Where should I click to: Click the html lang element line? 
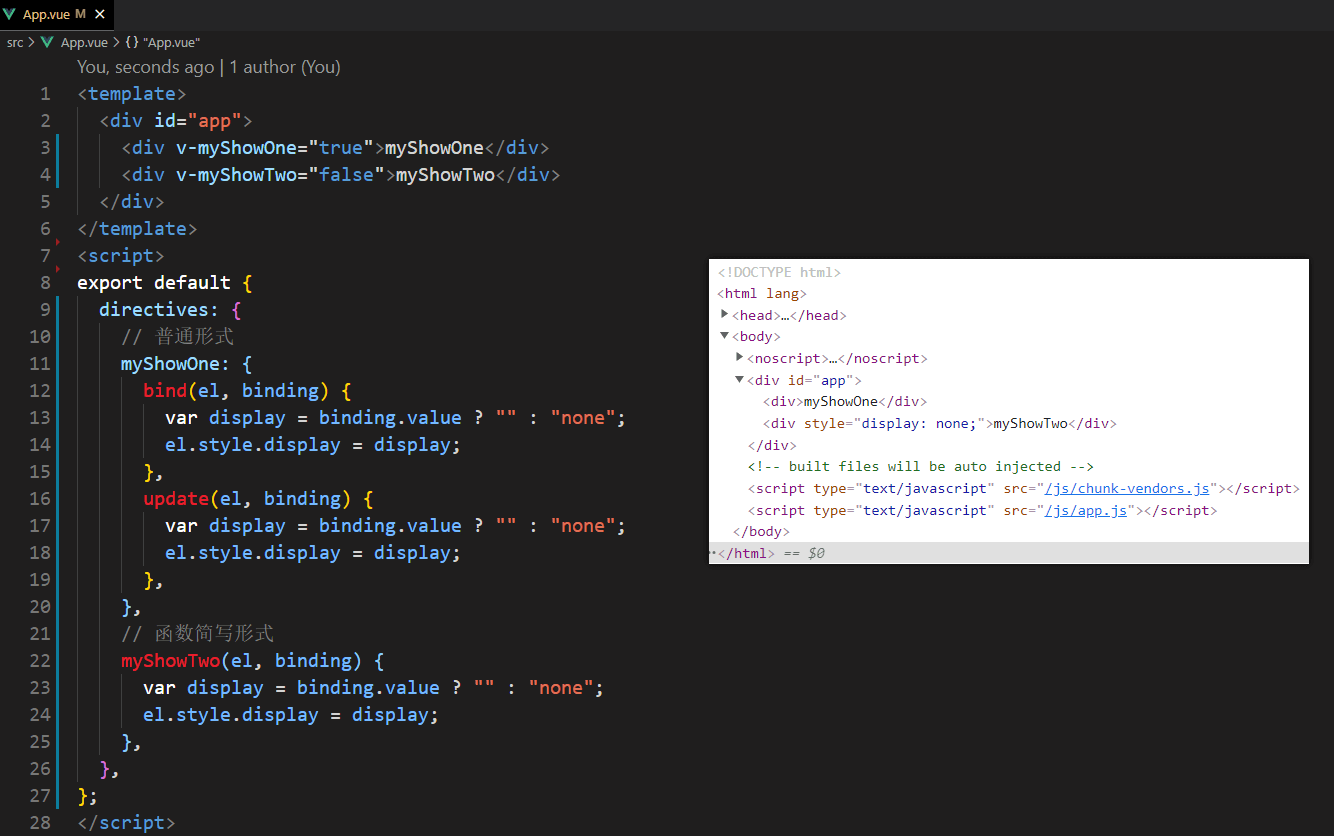point(762,294)
